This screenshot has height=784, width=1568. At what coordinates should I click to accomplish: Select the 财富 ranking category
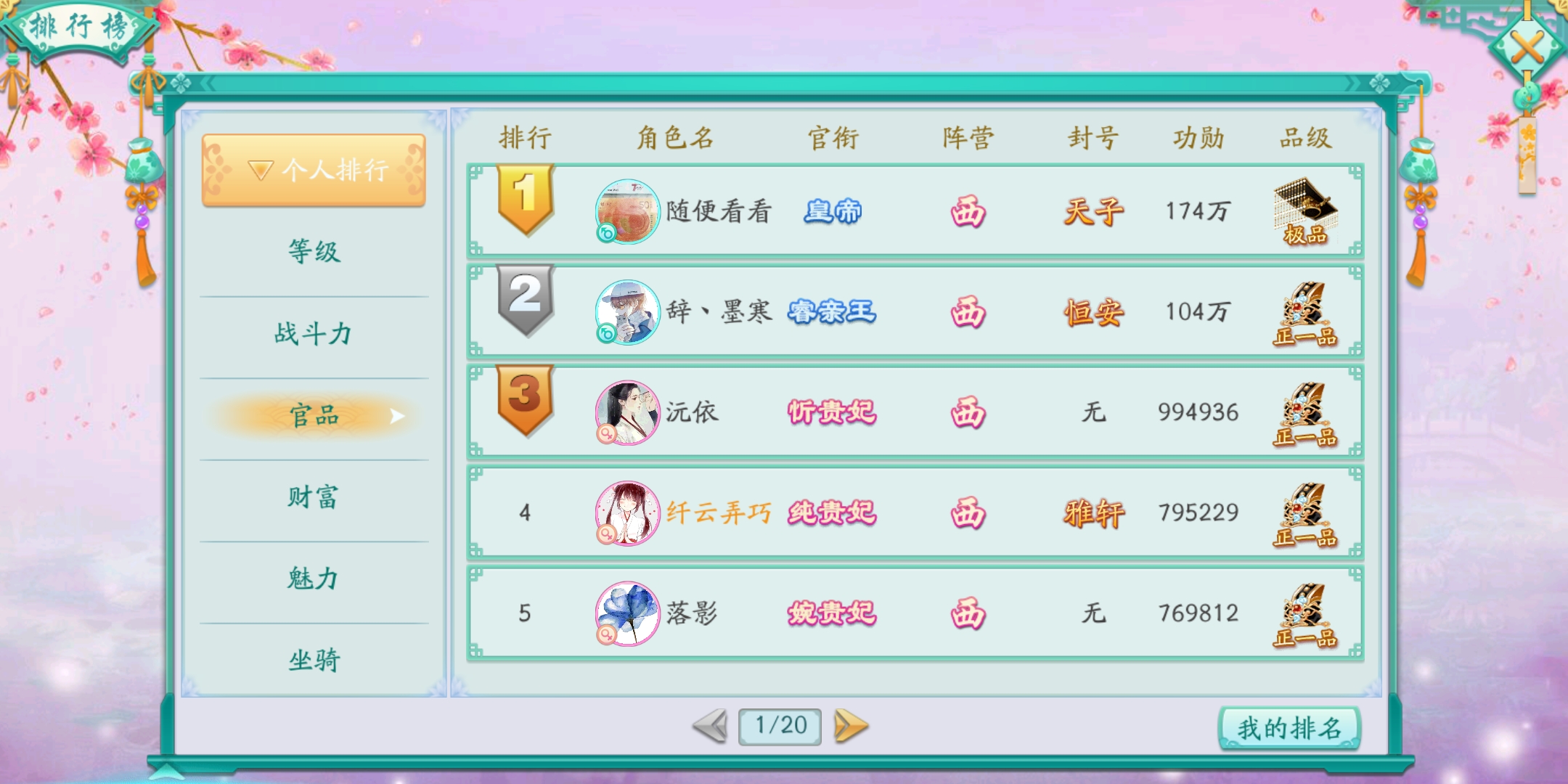[x=314, y=497]
